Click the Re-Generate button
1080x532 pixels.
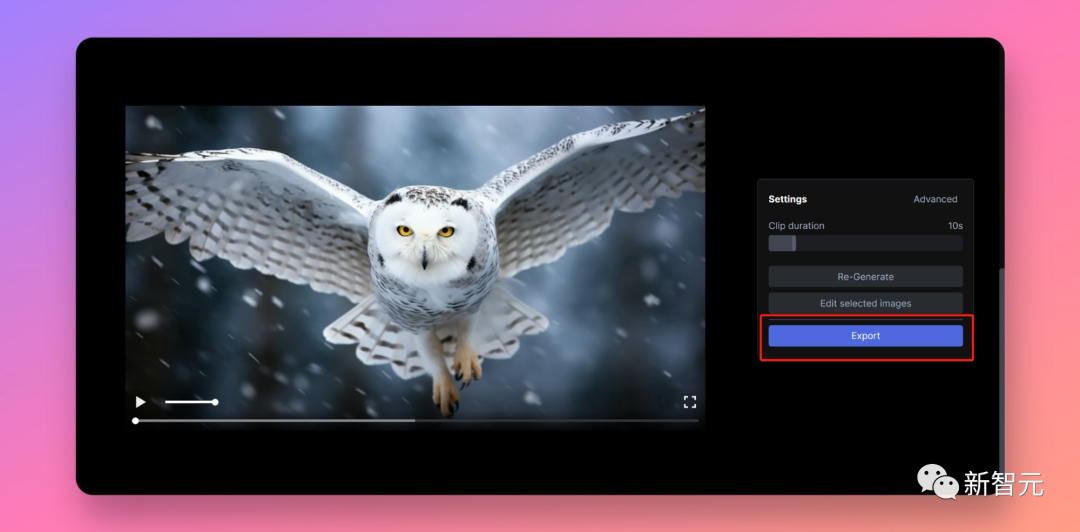coord(865,276)
